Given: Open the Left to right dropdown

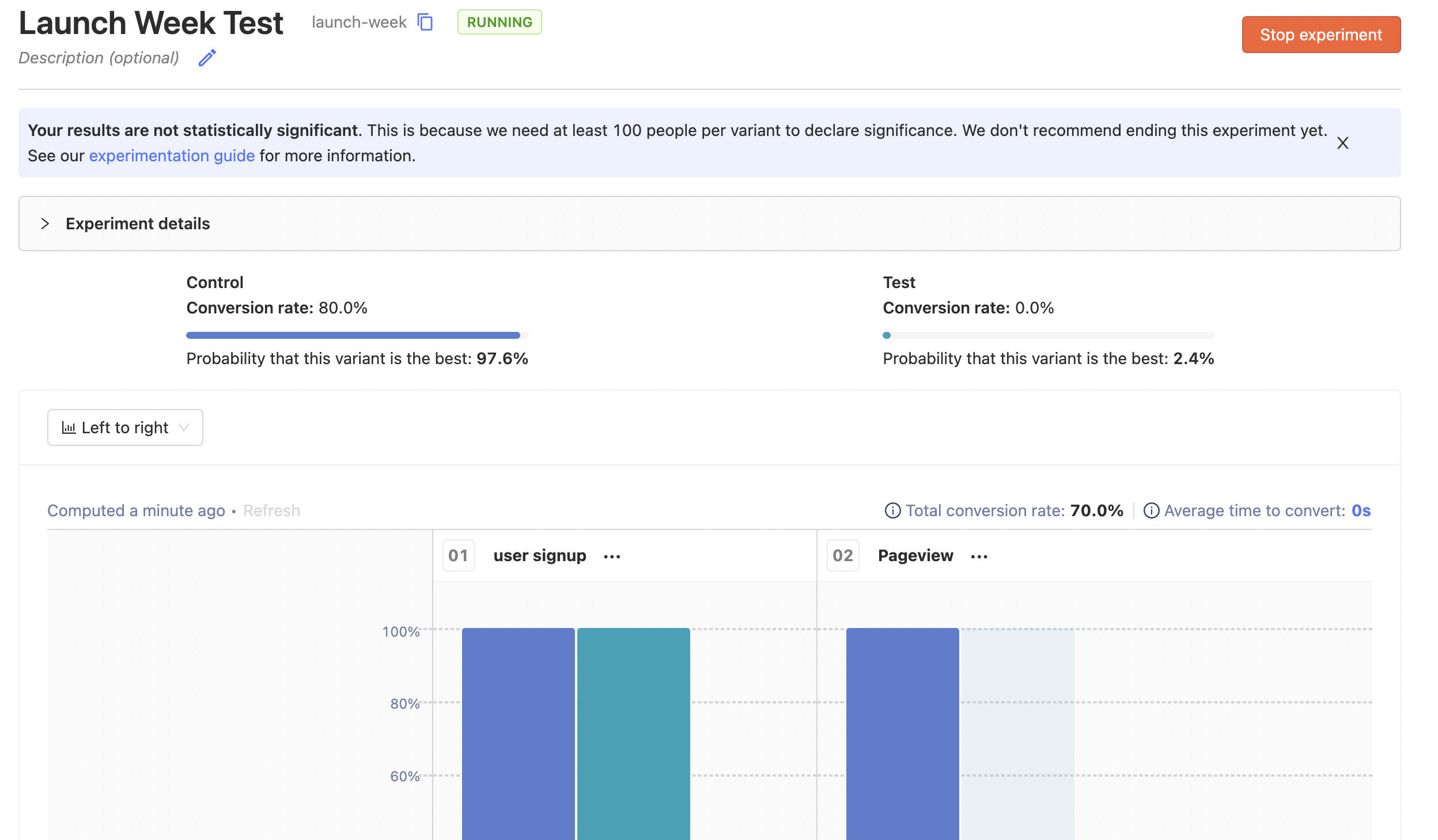Looking at the screenshot, I should click(x=125, y=427).
